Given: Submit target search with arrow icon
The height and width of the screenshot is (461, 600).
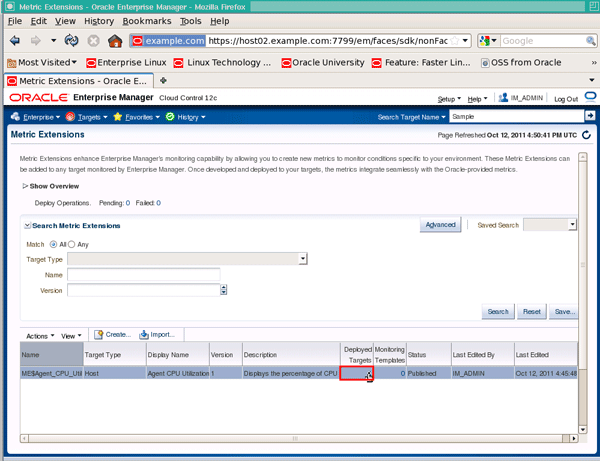Looking at the screenshot, I should [590, 115].
